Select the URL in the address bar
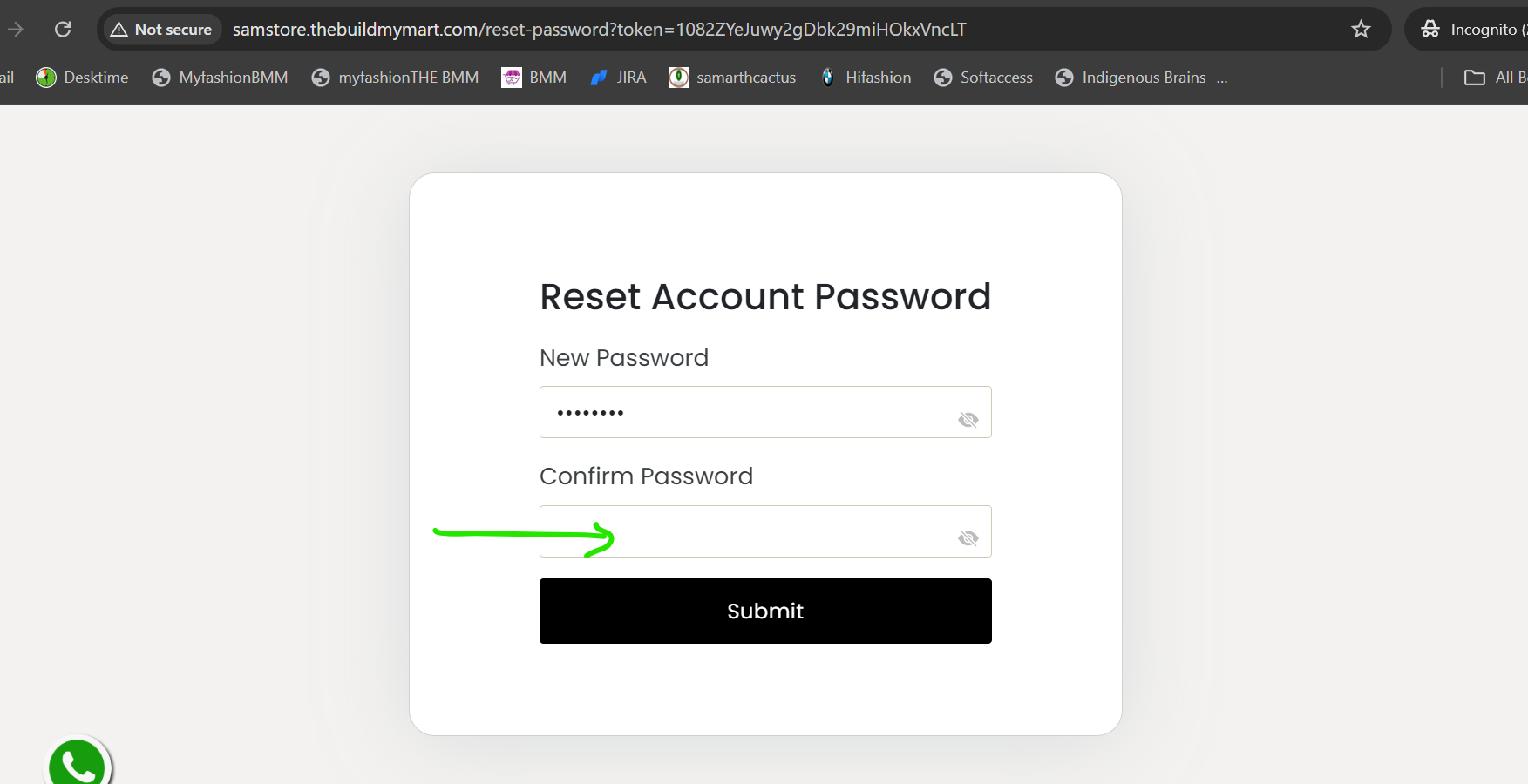The height and width of the screenshot is (784, 1528). coord(599,30)
